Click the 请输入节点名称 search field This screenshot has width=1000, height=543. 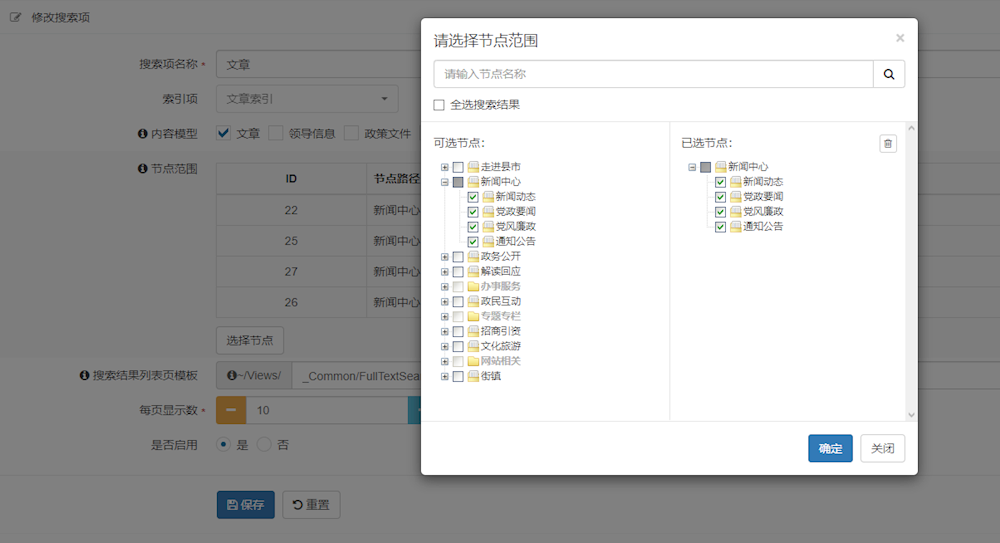pos(653,74)
